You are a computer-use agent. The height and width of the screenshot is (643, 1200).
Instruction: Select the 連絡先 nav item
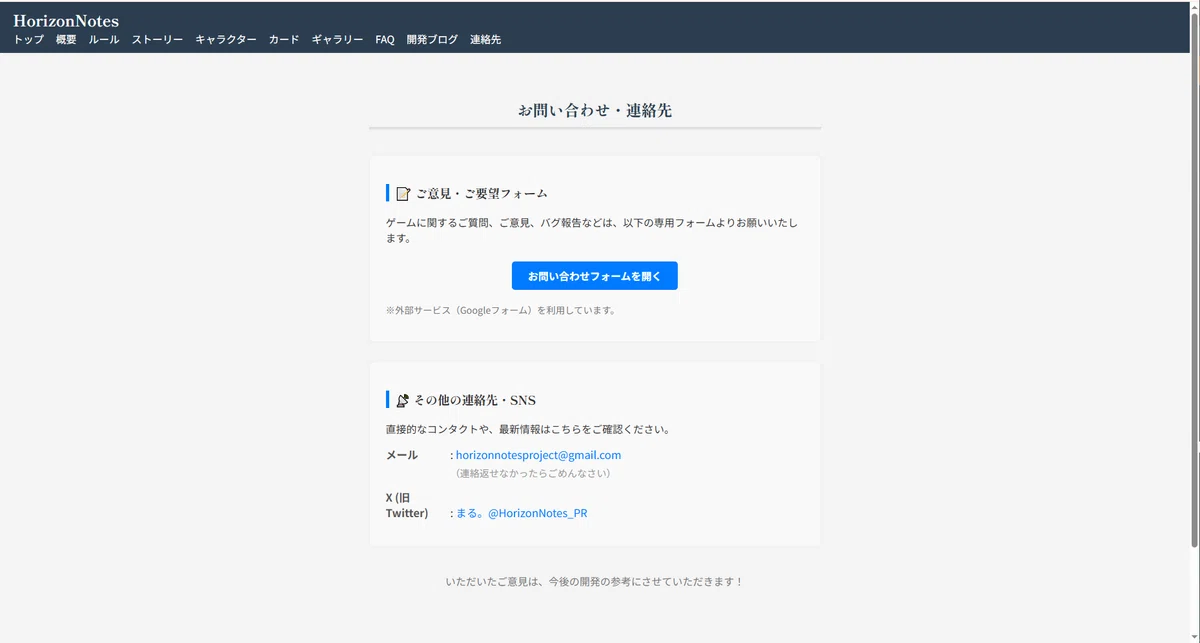coord(485,40)
